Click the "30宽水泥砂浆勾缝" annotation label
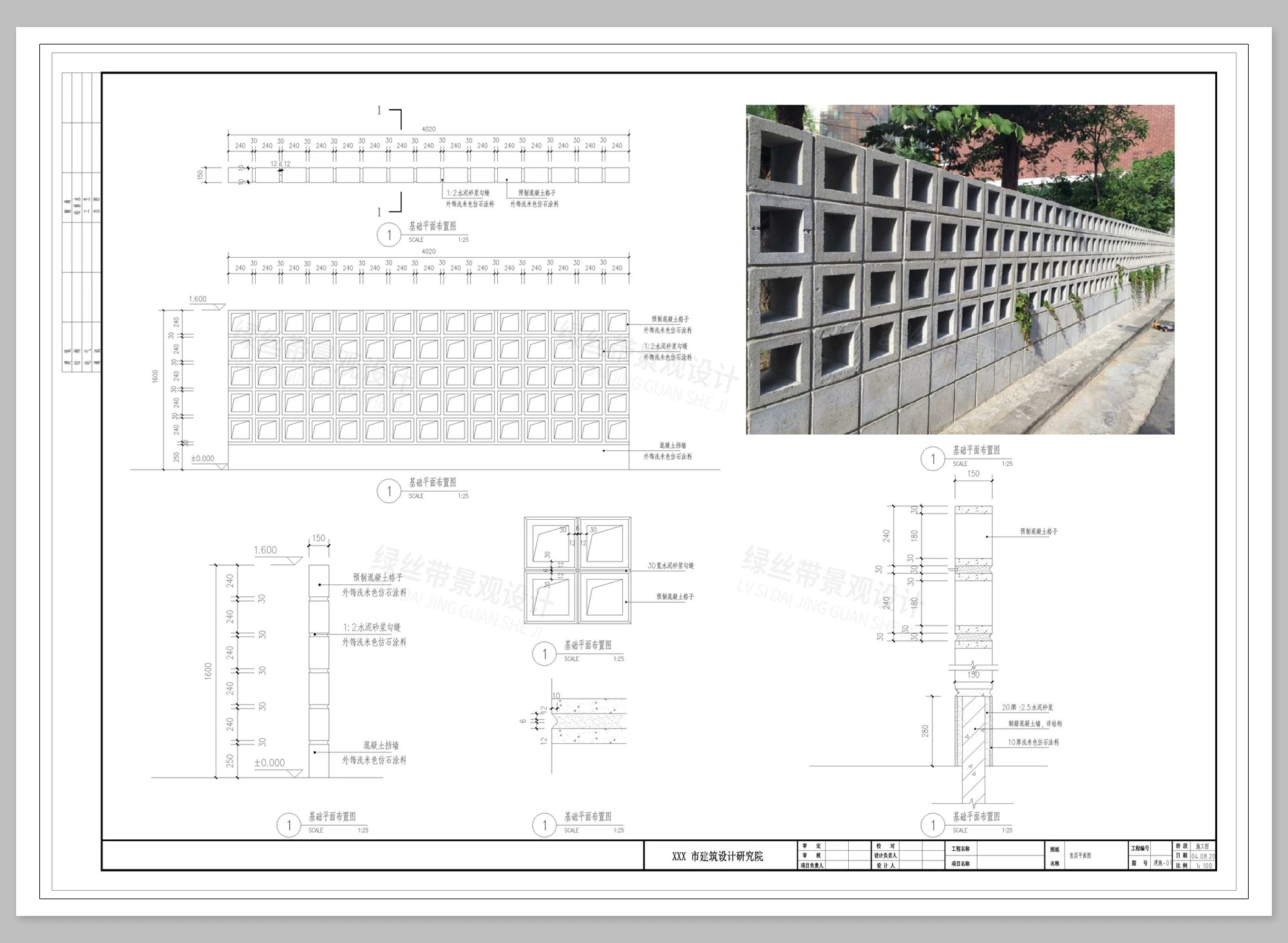Screen dimensions: 1288x943 point(670,566)
